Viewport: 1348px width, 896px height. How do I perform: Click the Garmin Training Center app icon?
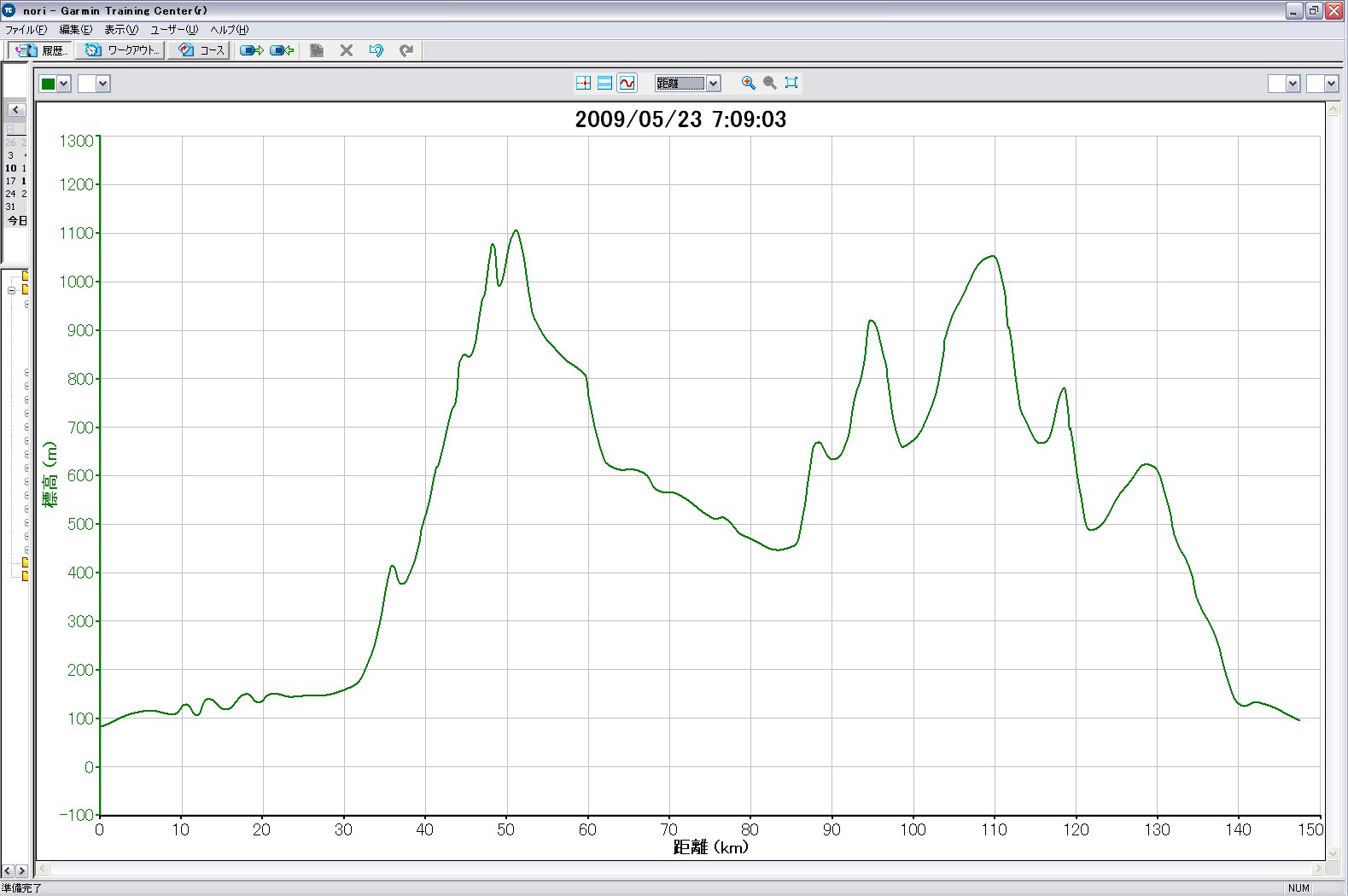coord(9,10)
